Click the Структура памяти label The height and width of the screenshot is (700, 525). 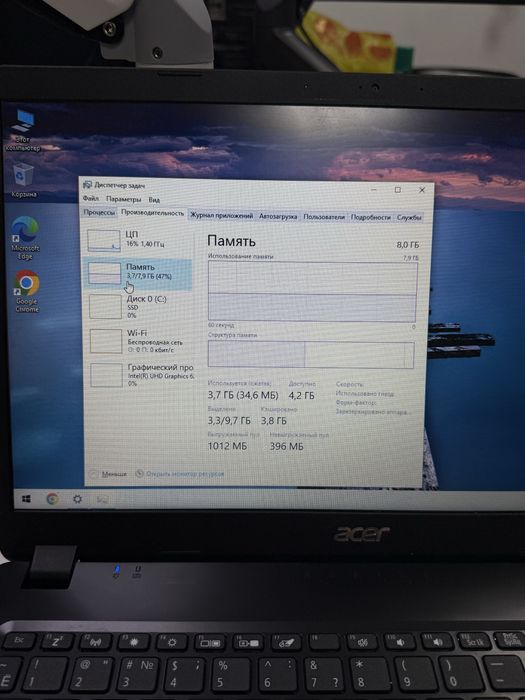coord(233,335)
